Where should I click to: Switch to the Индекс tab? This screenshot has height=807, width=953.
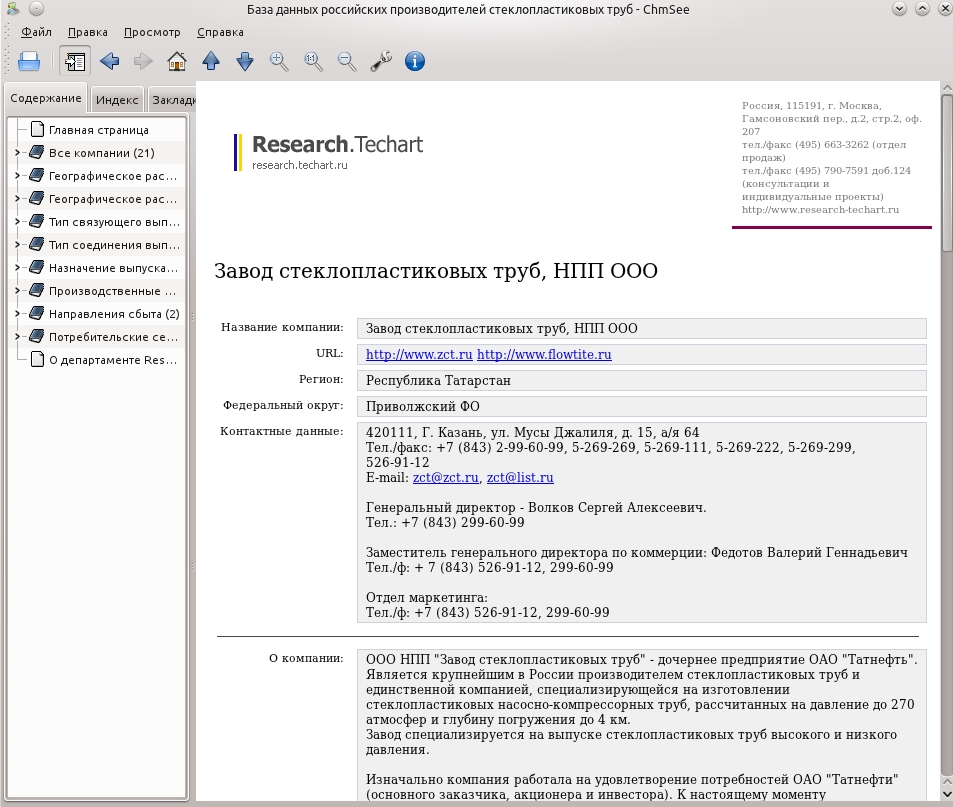point(117,100)
